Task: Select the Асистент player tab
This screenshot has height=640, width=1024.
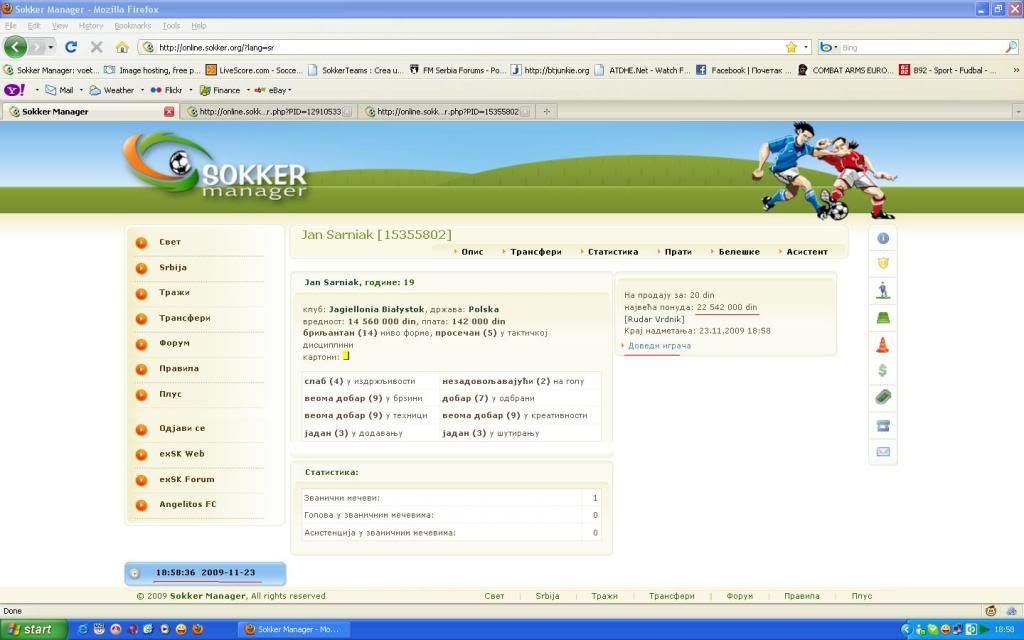Action: pyautogui.click(x=807, y=252)
